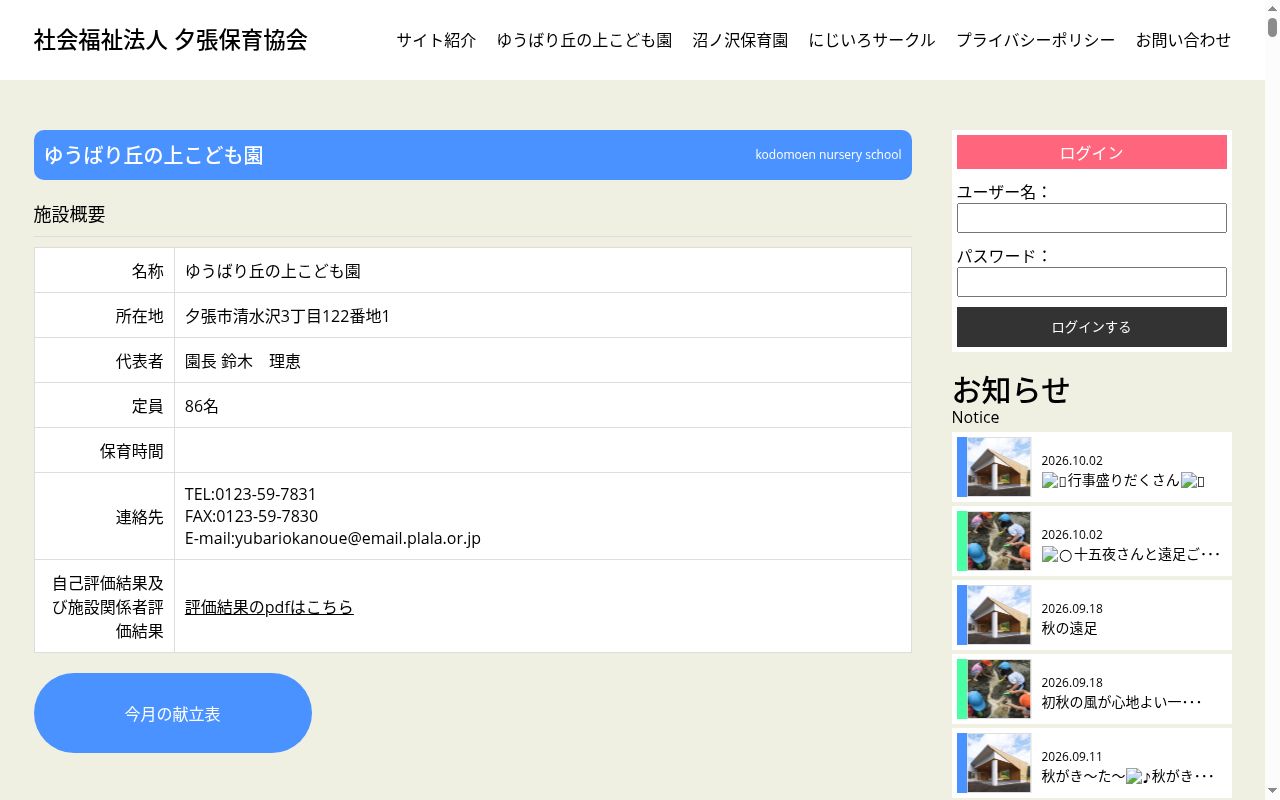Open the thumbnail beside 十五夜さんと遠足ご
Viewport: 1280px width, 800px height.
pos(999,541)
